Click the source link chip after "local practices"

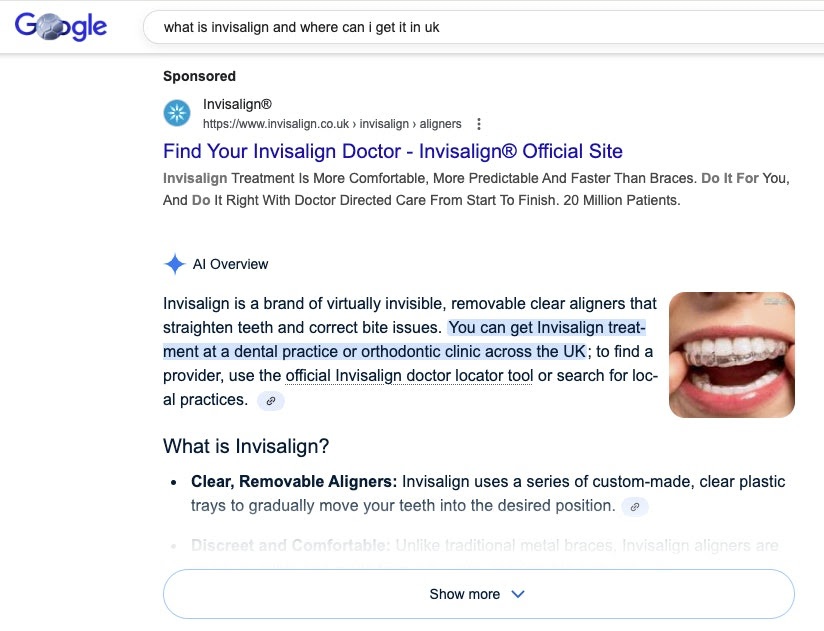[271, 400]
